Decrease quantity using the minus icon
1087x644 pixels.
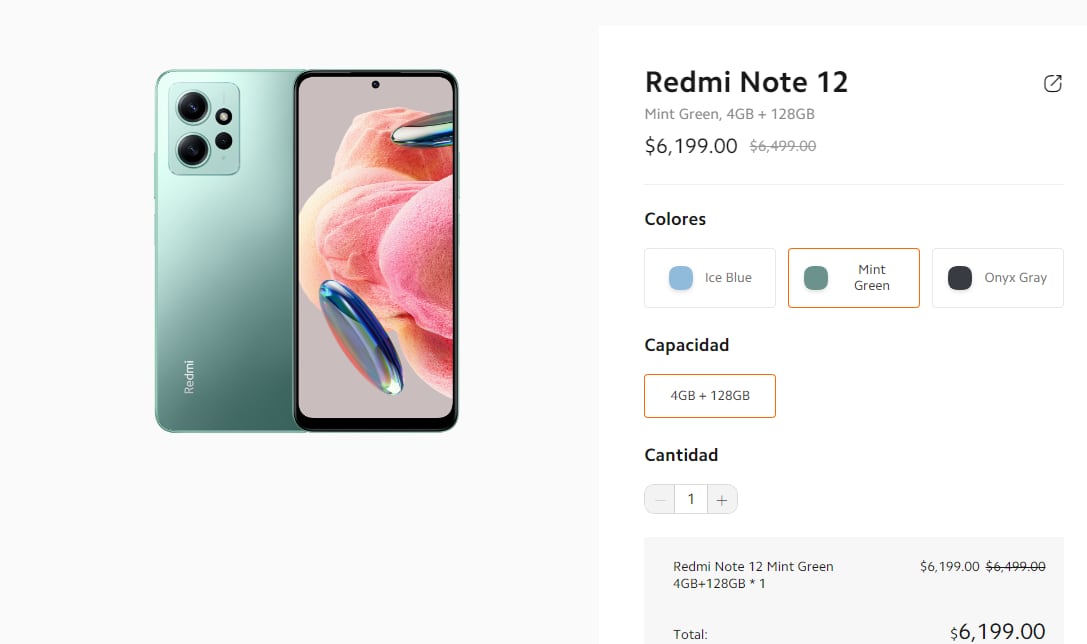pos(660,498)
